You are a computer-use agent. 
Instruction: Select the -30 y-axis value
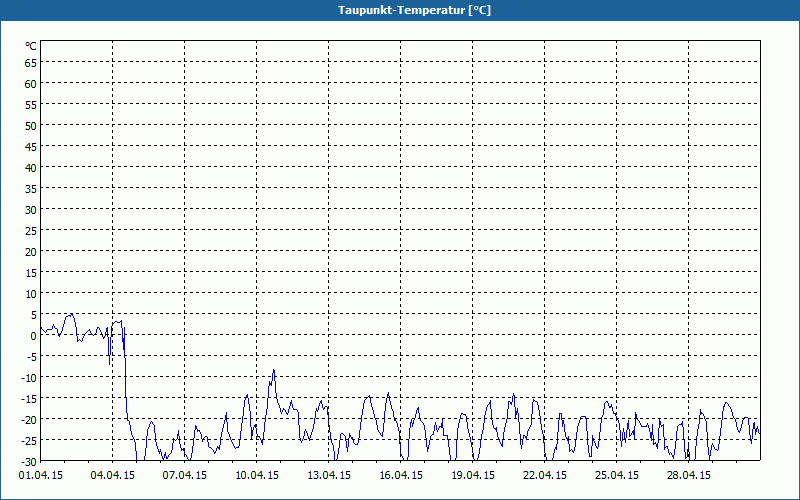point(30,461)
